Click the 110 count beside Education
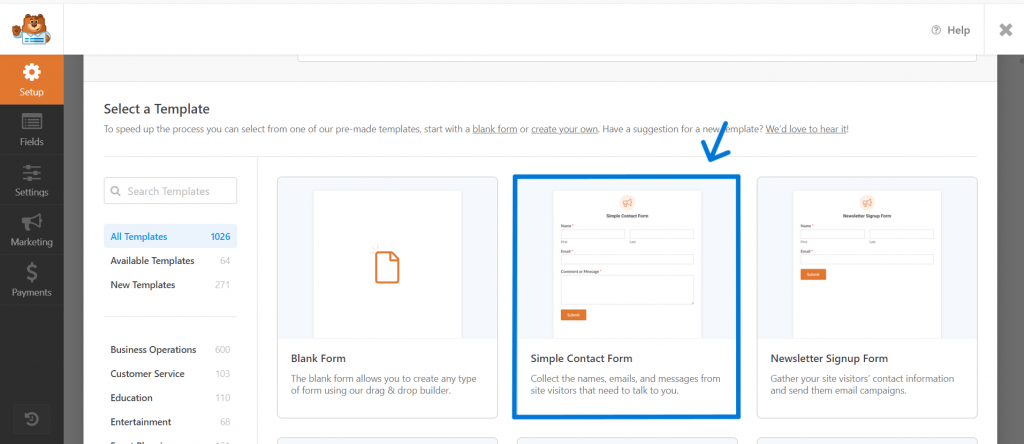1024x444 pixels. [x=223, y=398]
